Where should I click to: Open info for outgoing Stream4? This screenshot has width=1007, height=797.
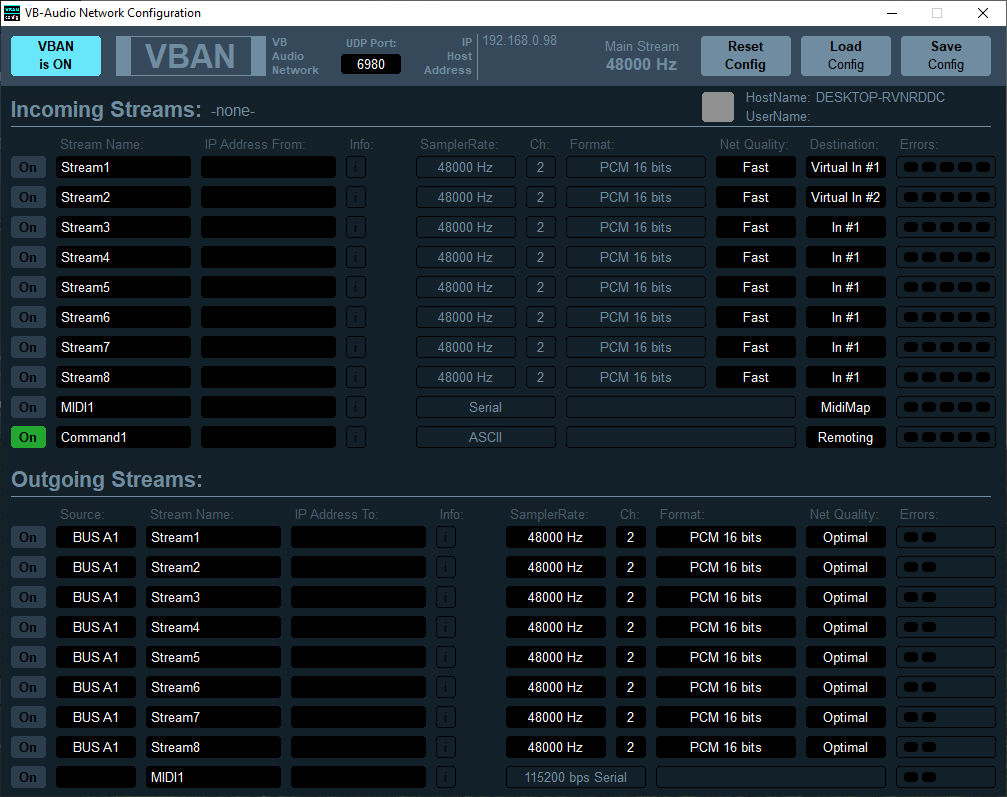[x=446, y=627]
